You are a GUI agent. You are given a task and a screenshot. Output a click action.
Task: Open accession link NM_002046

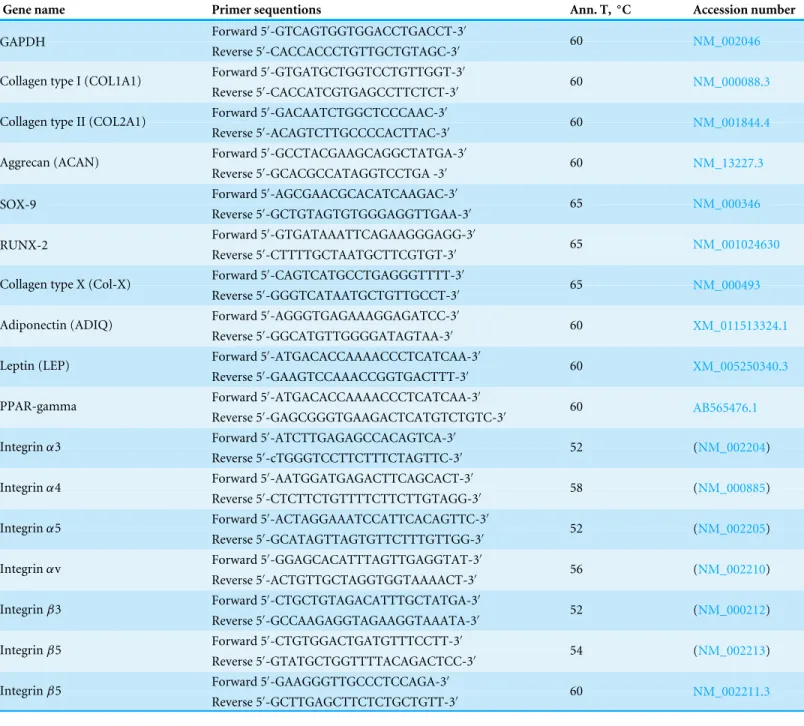pos(726,42)
